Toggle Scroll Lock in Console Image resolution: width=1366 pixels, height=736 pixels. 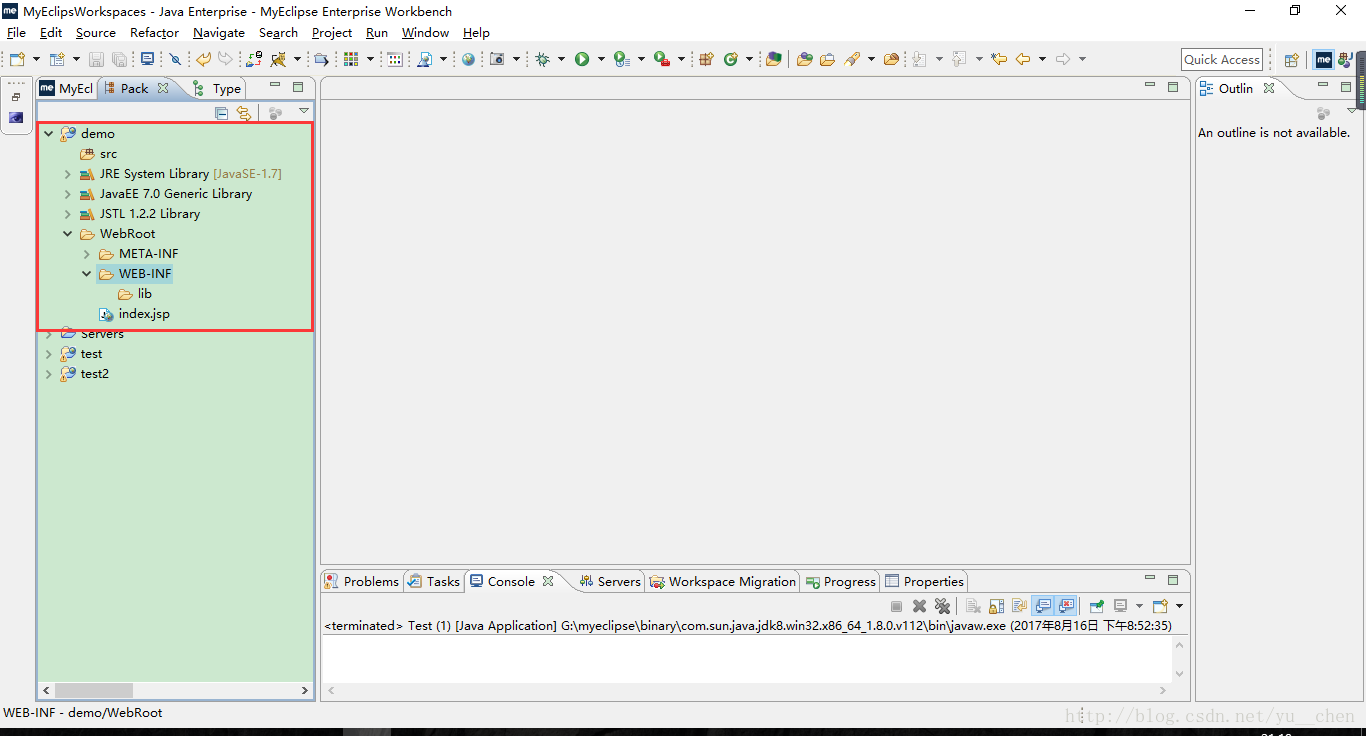996,606
